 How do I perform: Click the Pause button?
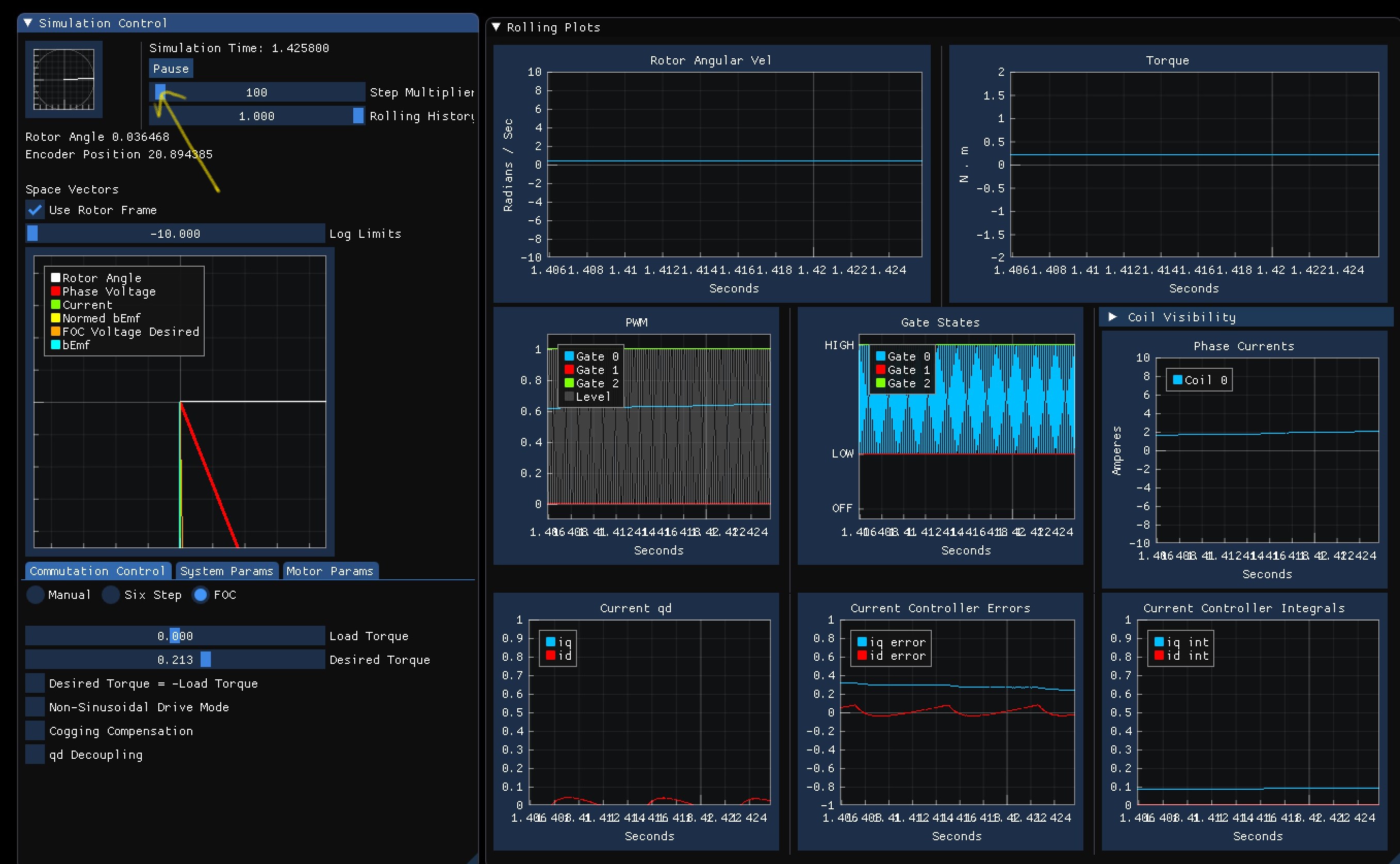coord(171,69)
